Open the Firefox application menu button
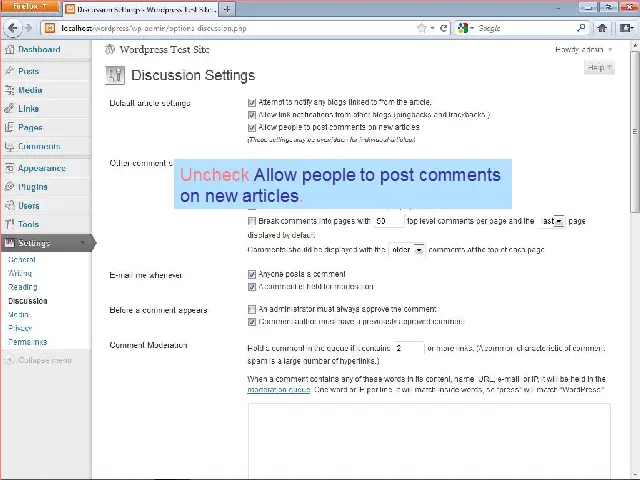The image size is (640, 480). click(29, 7)
